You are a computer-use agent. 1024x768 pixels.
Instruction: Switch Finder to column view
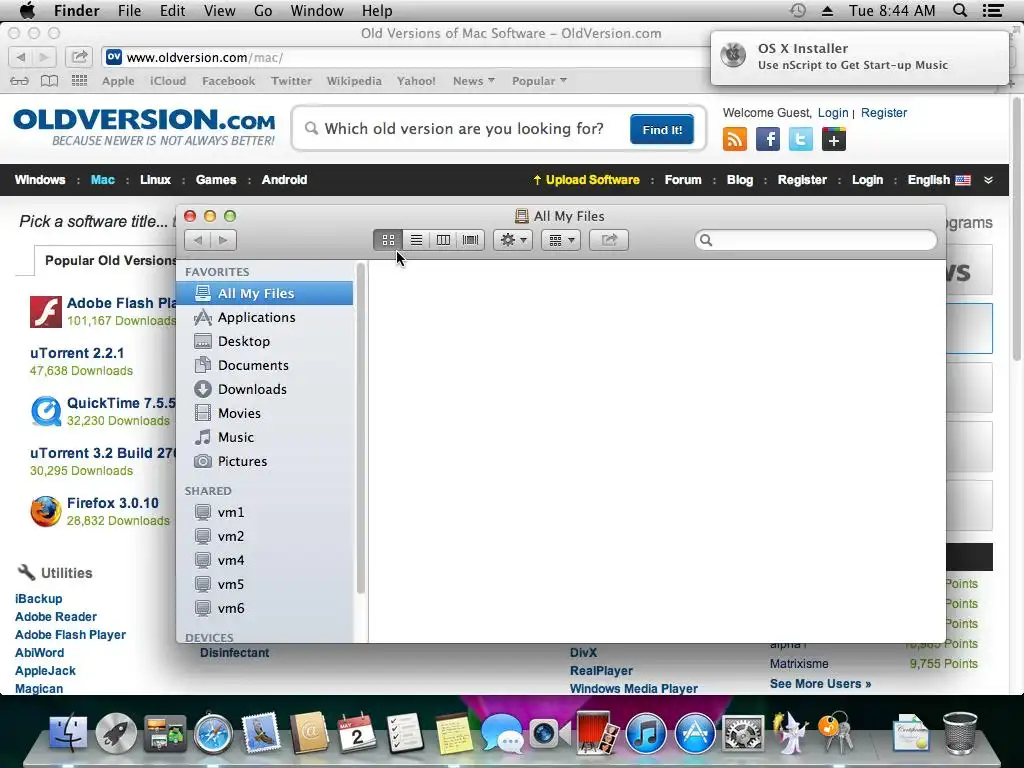coord(443,240)
